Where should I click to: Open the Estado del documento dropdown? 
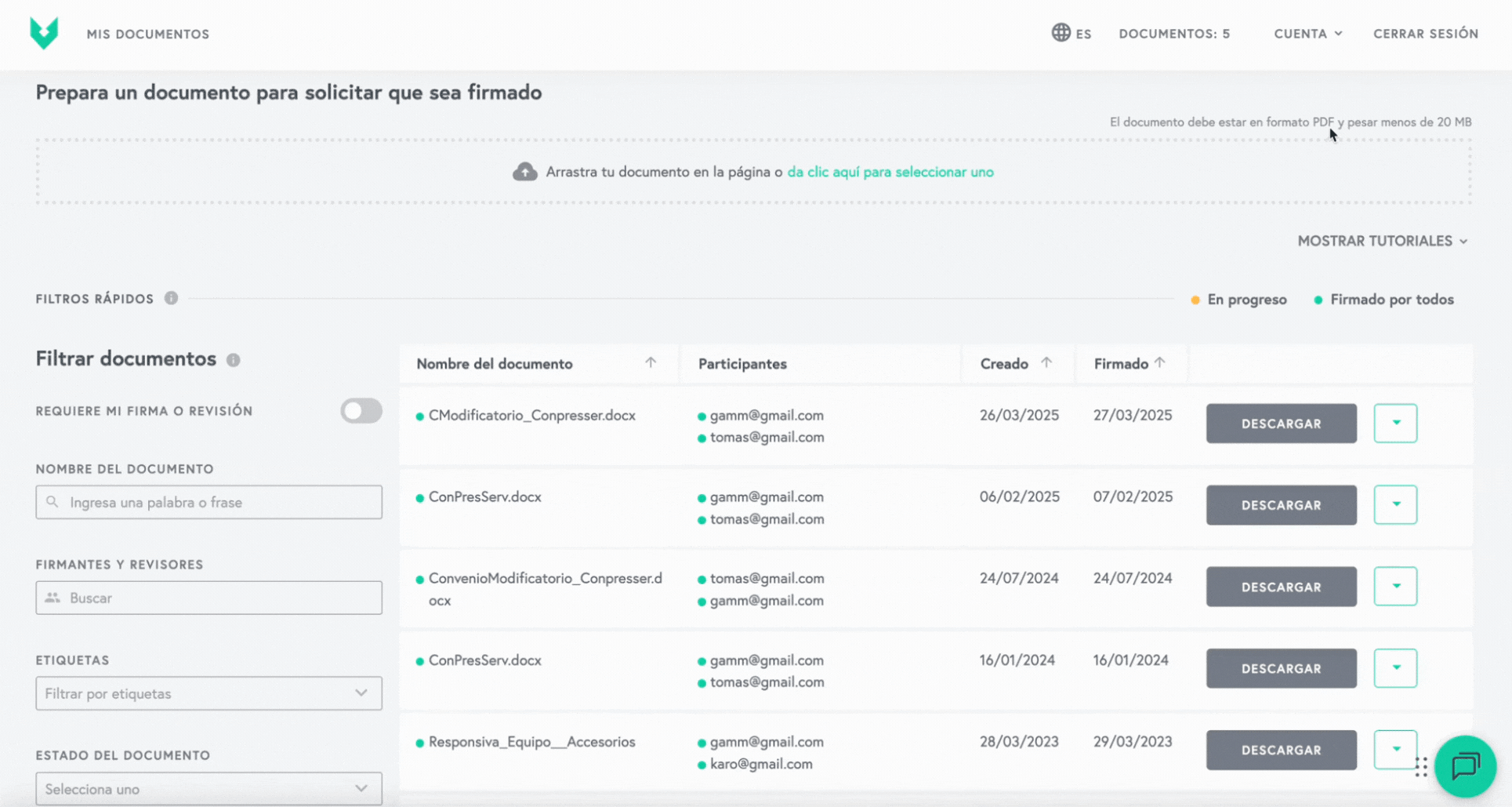click(x=208, y=788)
